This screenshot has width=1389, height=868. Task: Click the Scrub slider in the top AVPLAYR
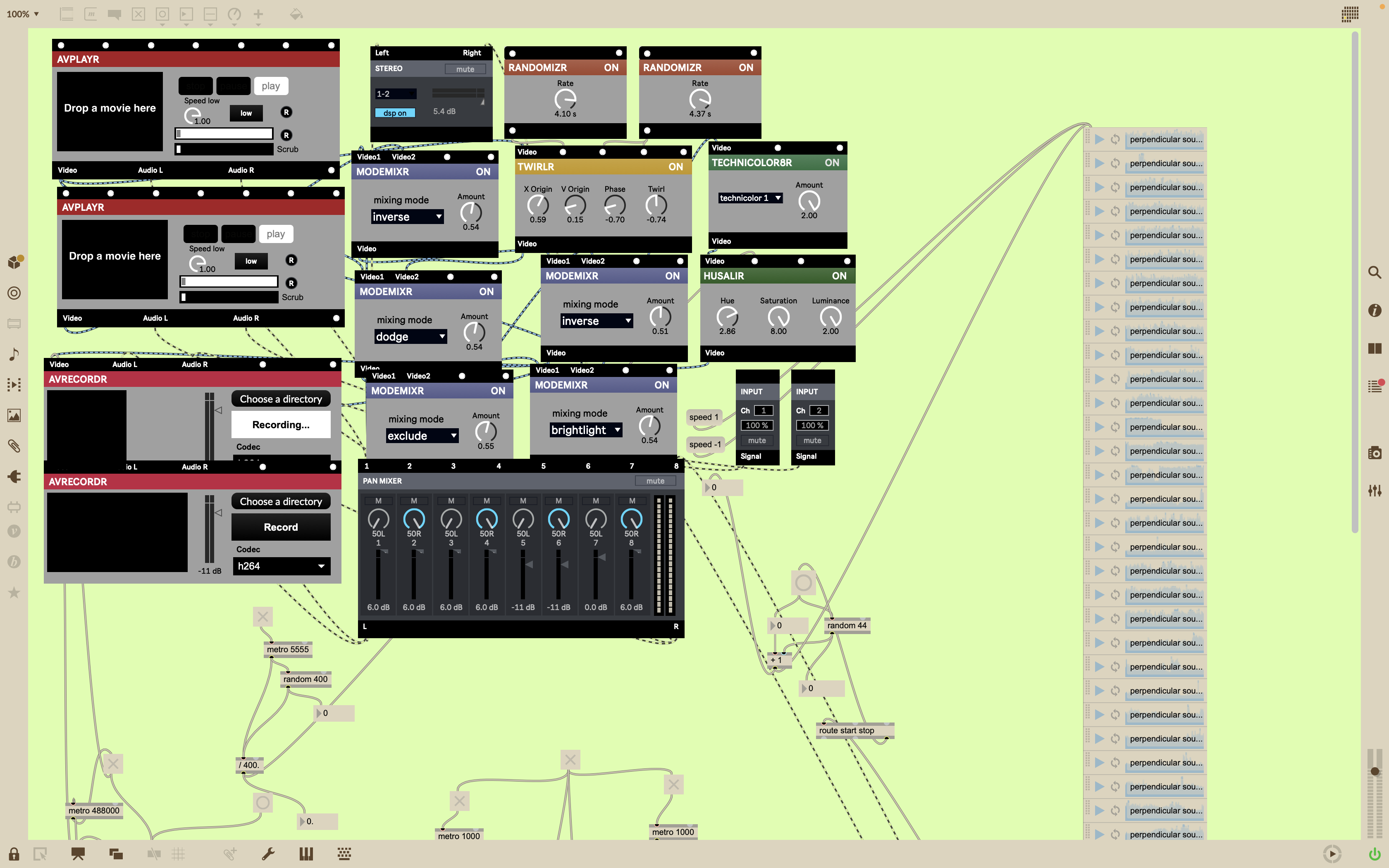[x=224, y=149]
